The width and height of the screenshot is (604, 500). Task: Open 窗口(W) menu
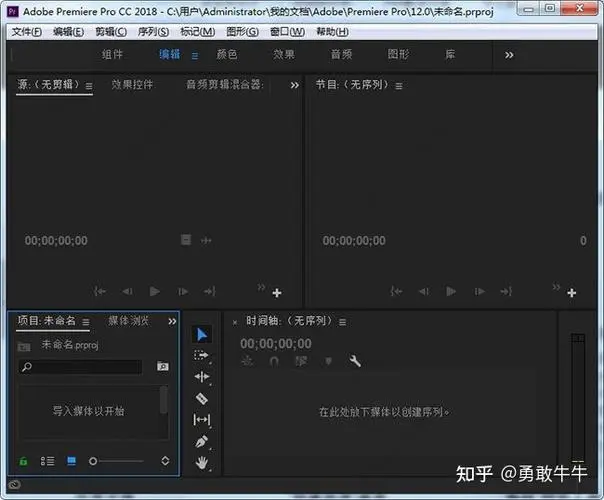287,32
